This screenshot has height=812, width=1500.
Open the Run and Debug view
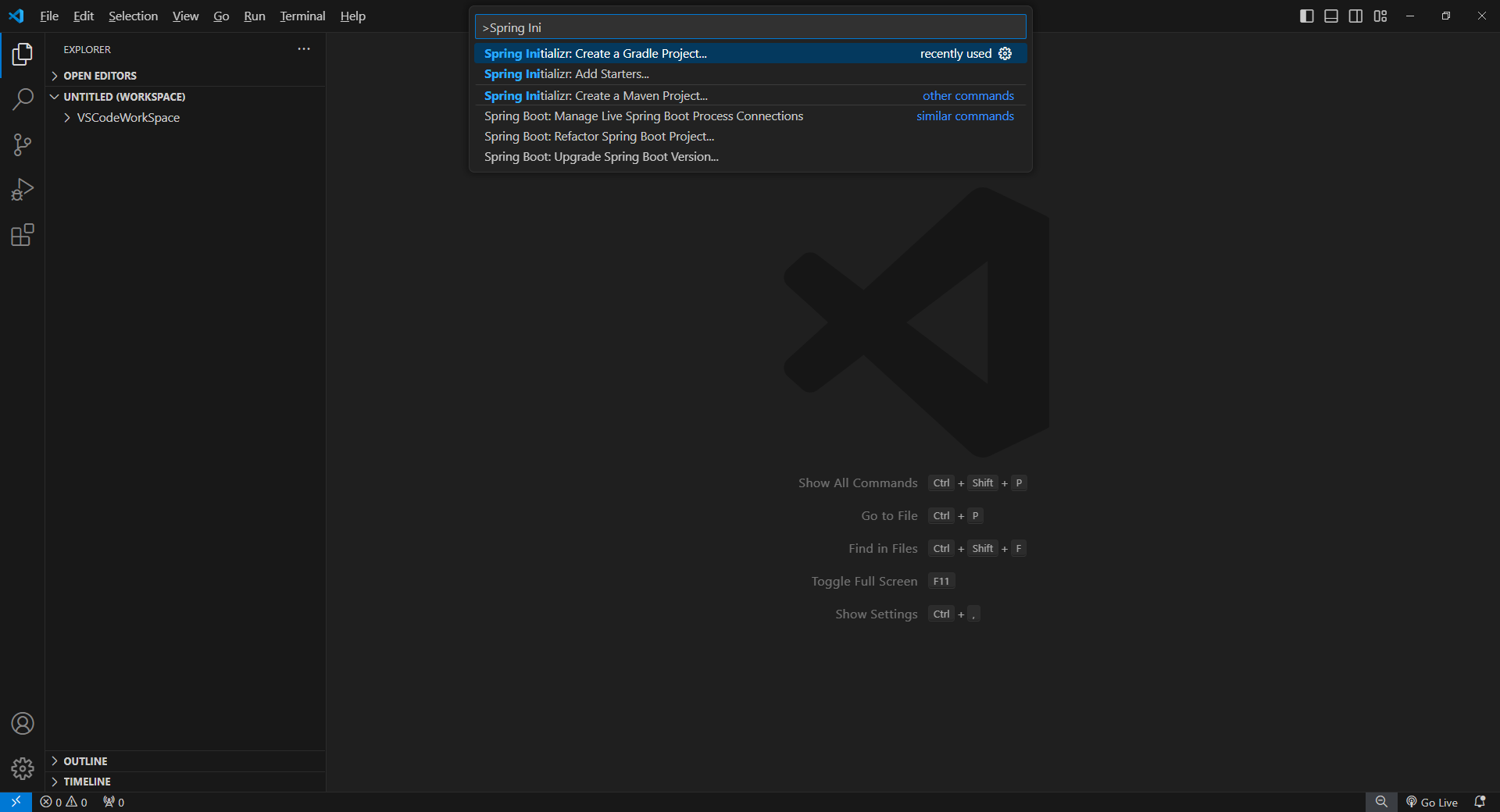(22, 189)
